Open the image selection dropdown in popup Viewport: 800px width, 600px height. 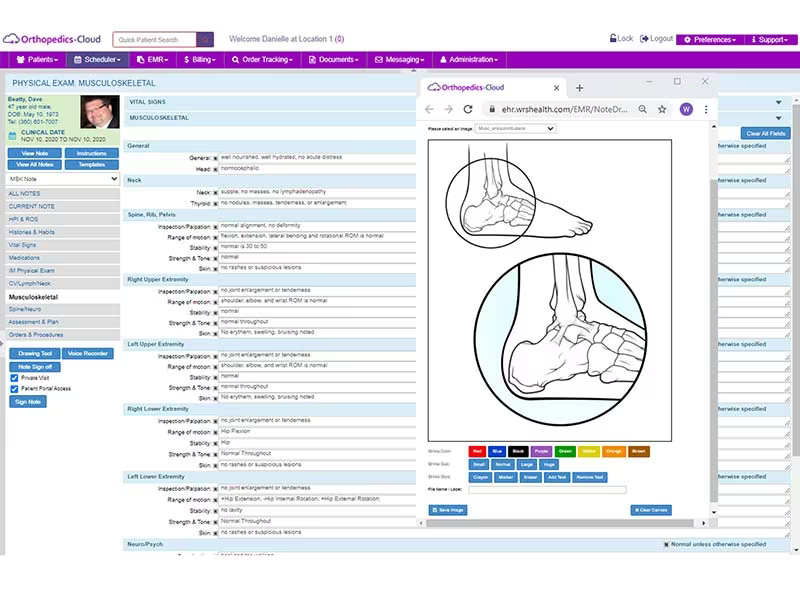pyautogui.click(x=515, y=129)
